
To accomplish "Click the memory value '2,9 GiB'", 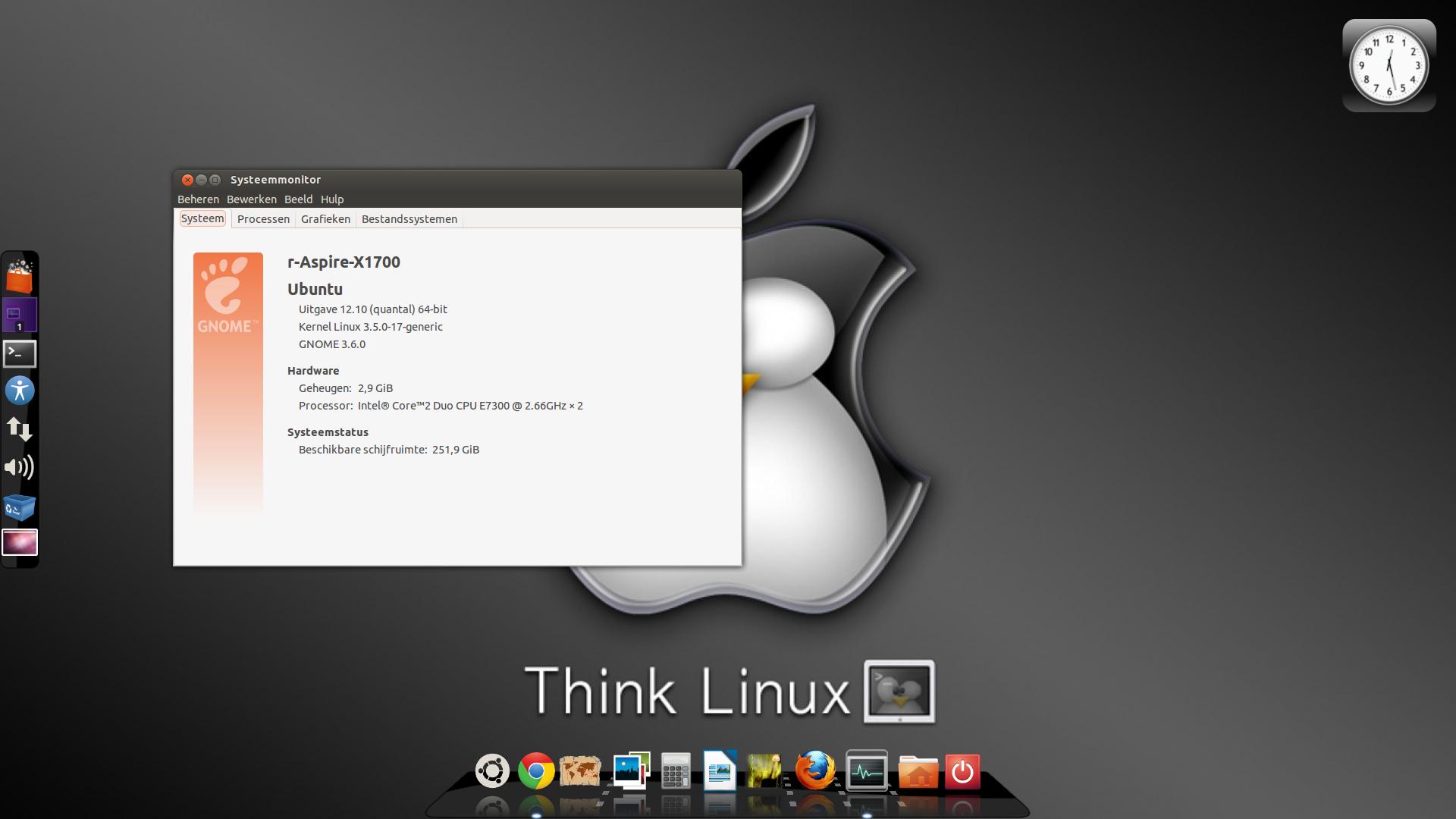I will [375, 388].
